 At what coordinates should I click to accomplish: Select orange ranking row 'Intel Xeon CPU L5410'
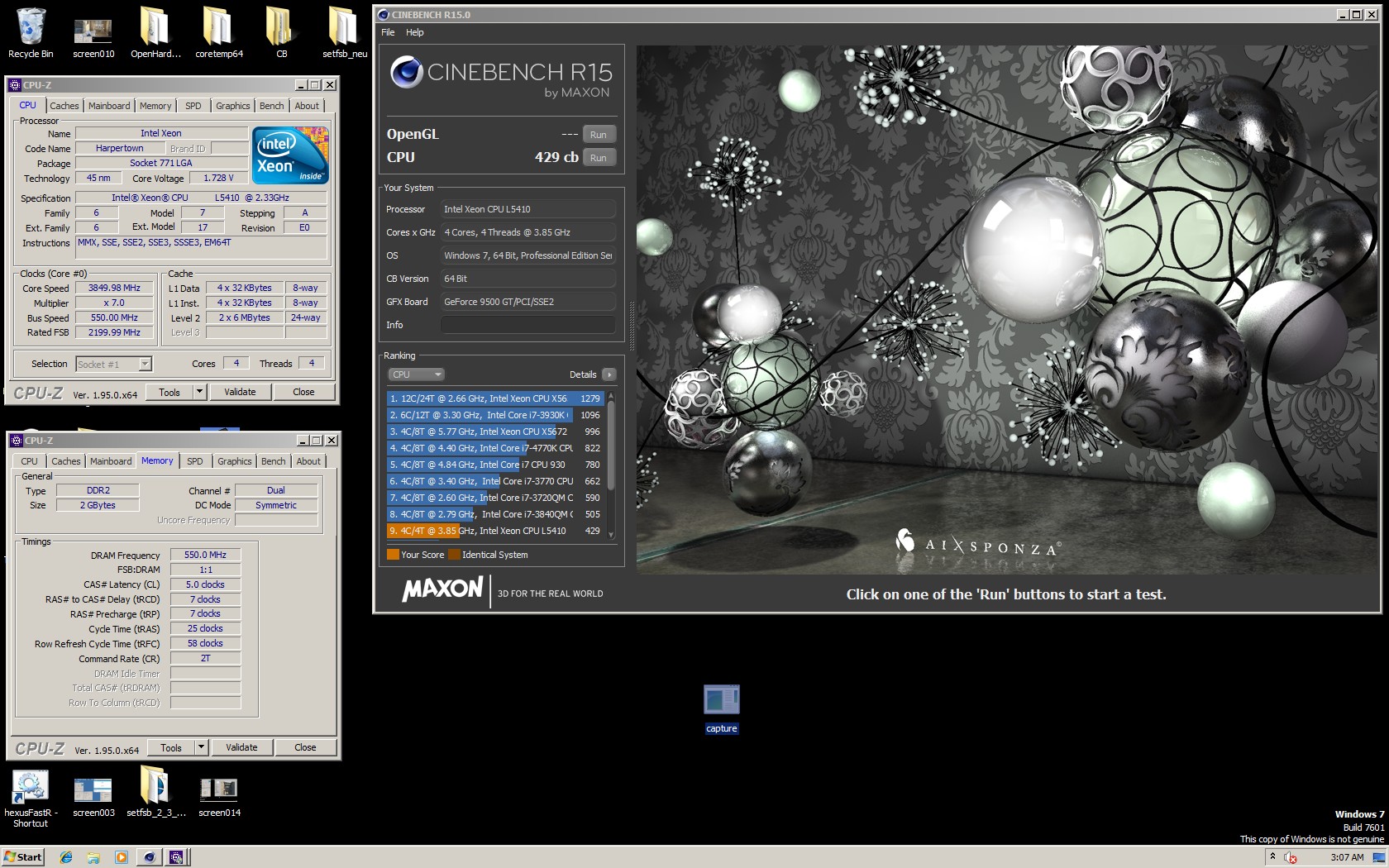coord(494,531)
